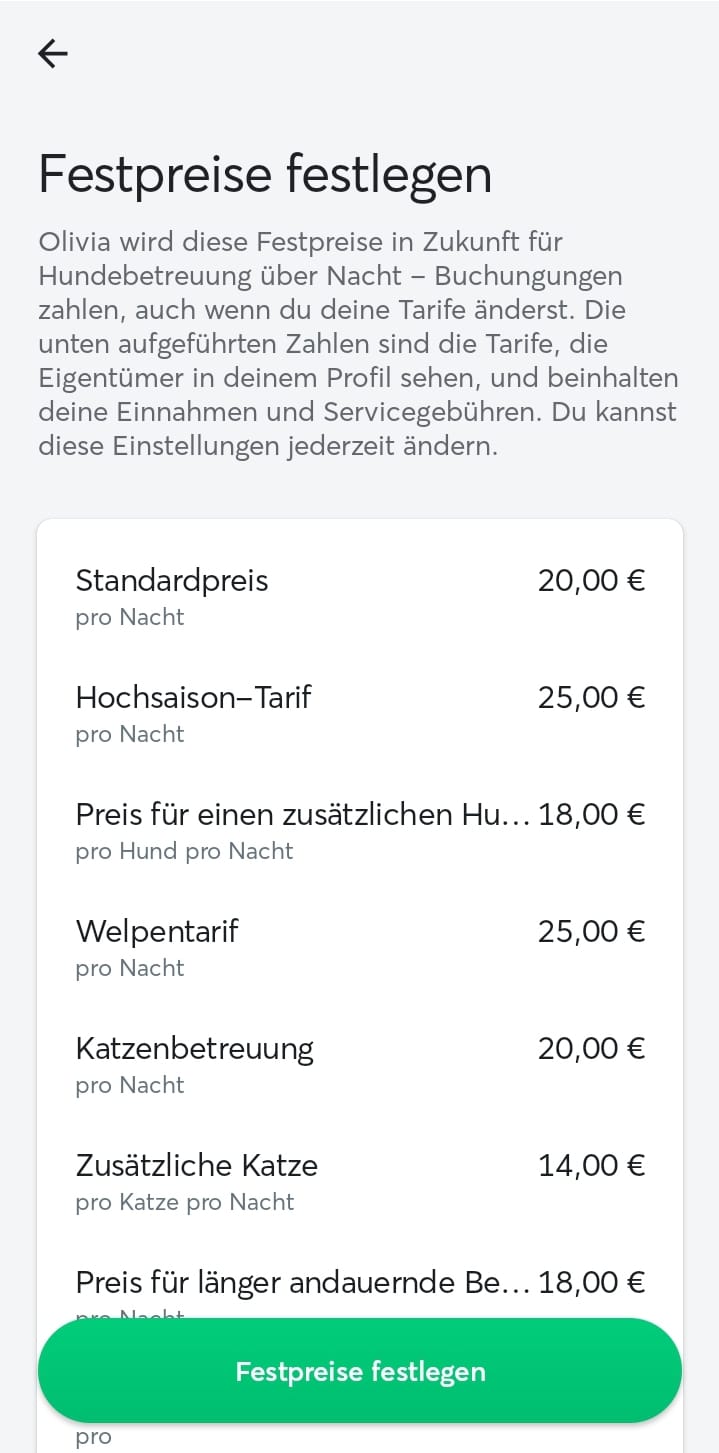Select the Zusätzliche Katze label
The width and height of the screenshot is (719, 1453).
196,1166
